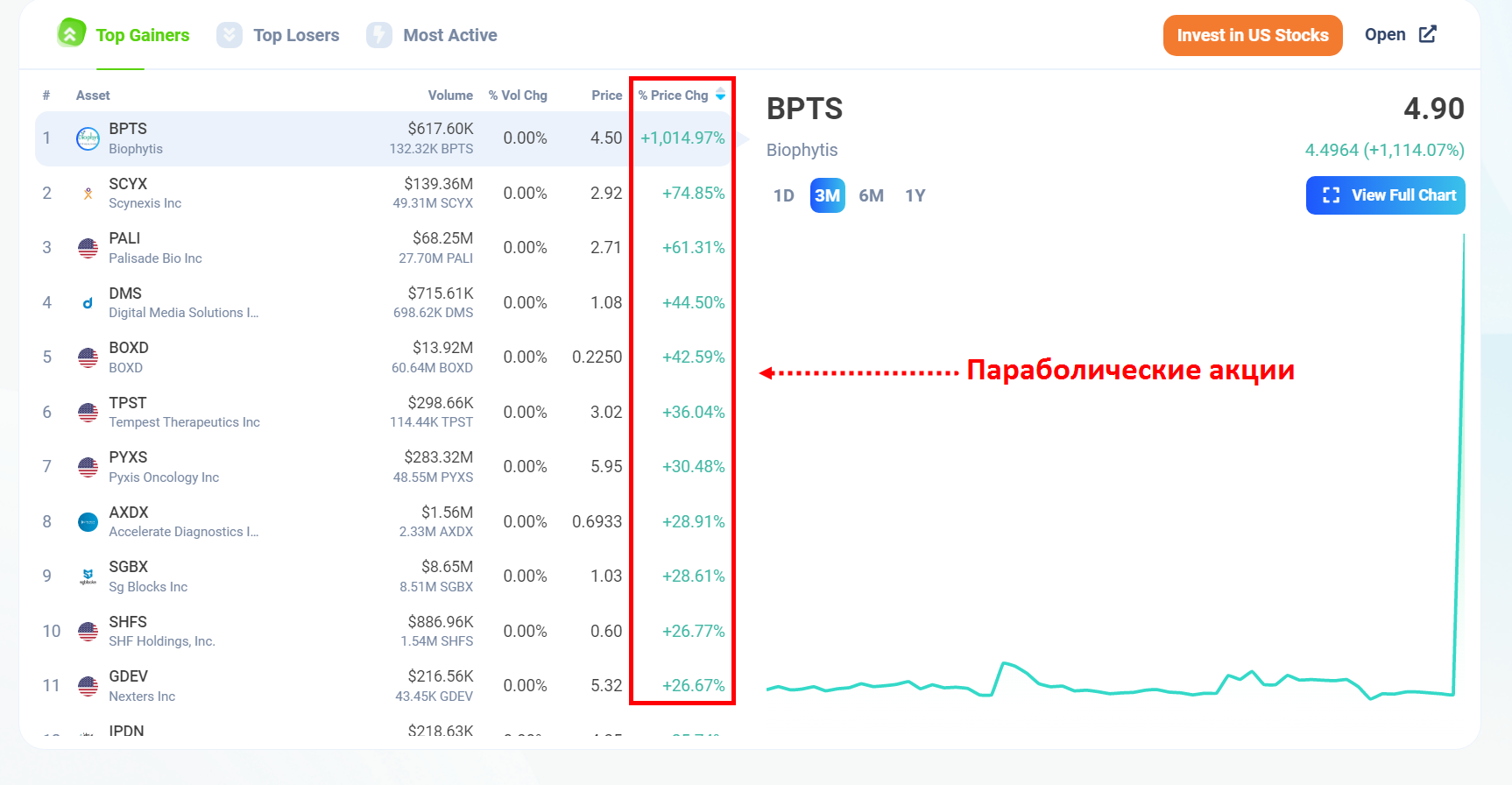Click the Digital Media Solutions logo
Image resolution: width=1512 pixels, height=785 pixels.
(88, 303)
